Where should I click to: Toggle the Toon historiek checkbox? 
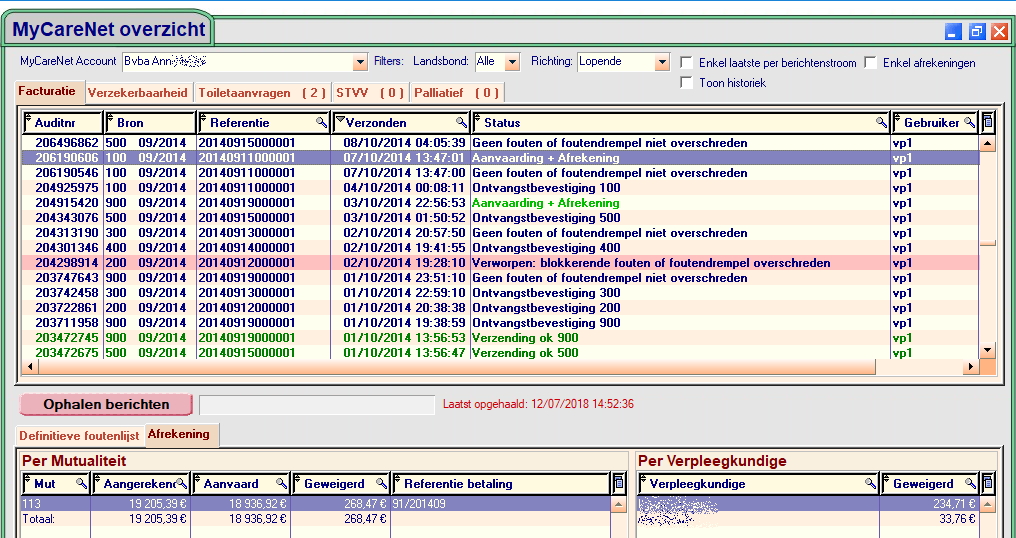coord(686,83)
